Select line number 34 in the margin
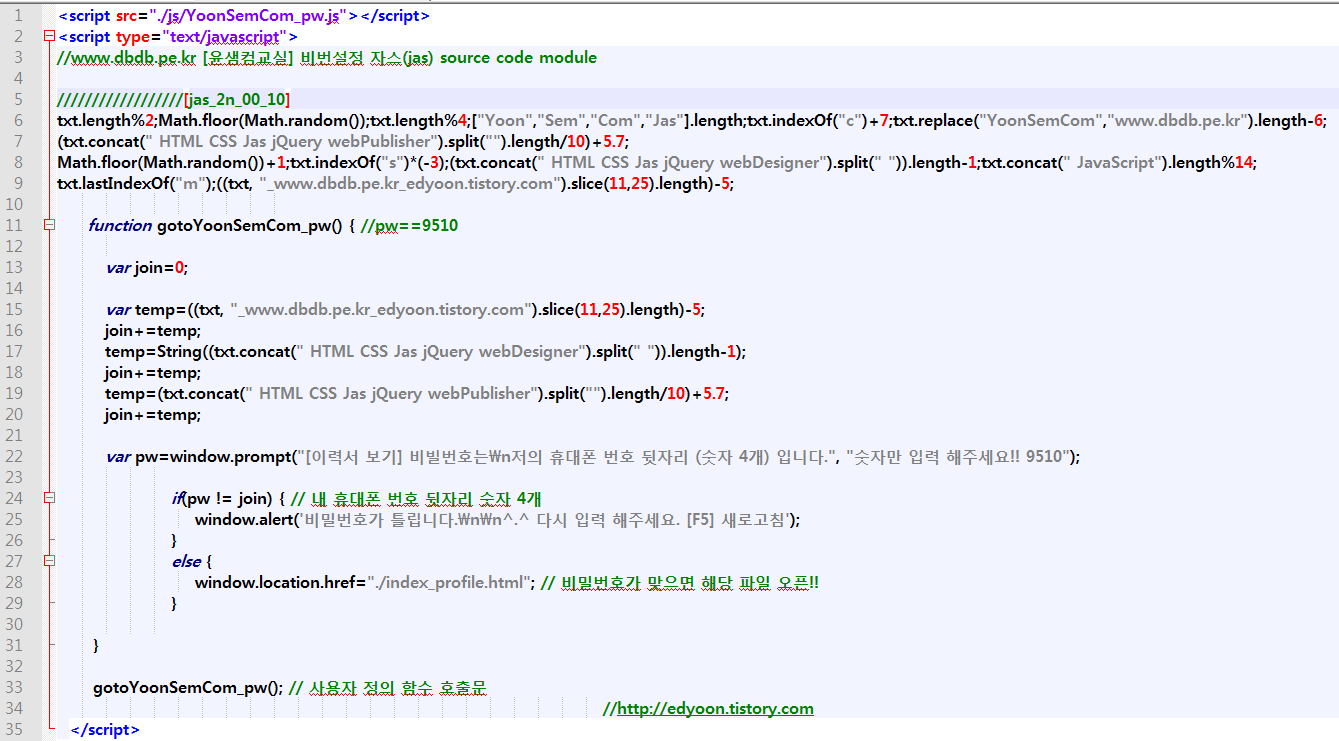The image size is (1339, 741). 14,709
